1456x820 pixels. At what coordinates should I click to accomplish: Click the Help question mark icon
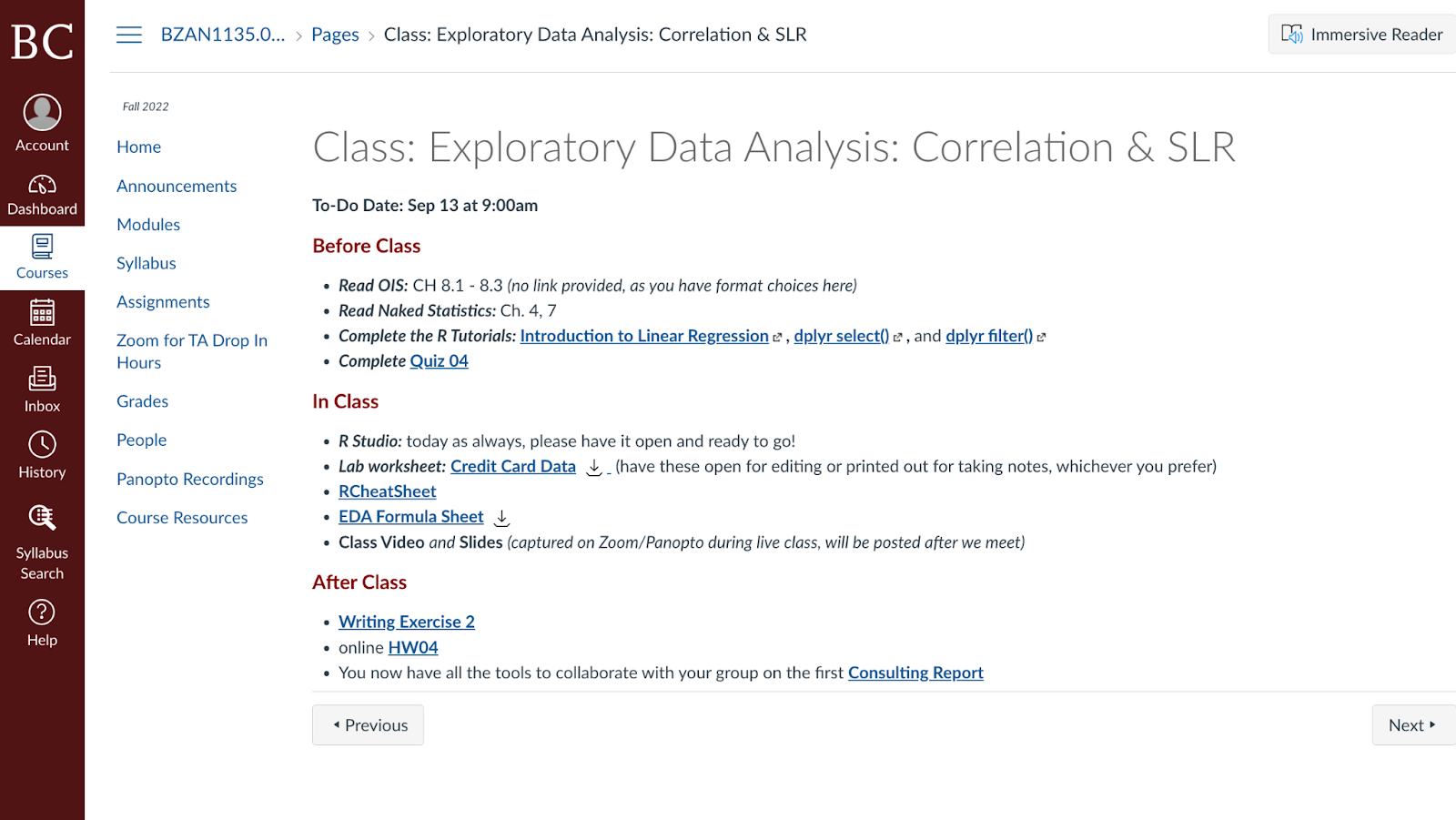tap(42, 612)
